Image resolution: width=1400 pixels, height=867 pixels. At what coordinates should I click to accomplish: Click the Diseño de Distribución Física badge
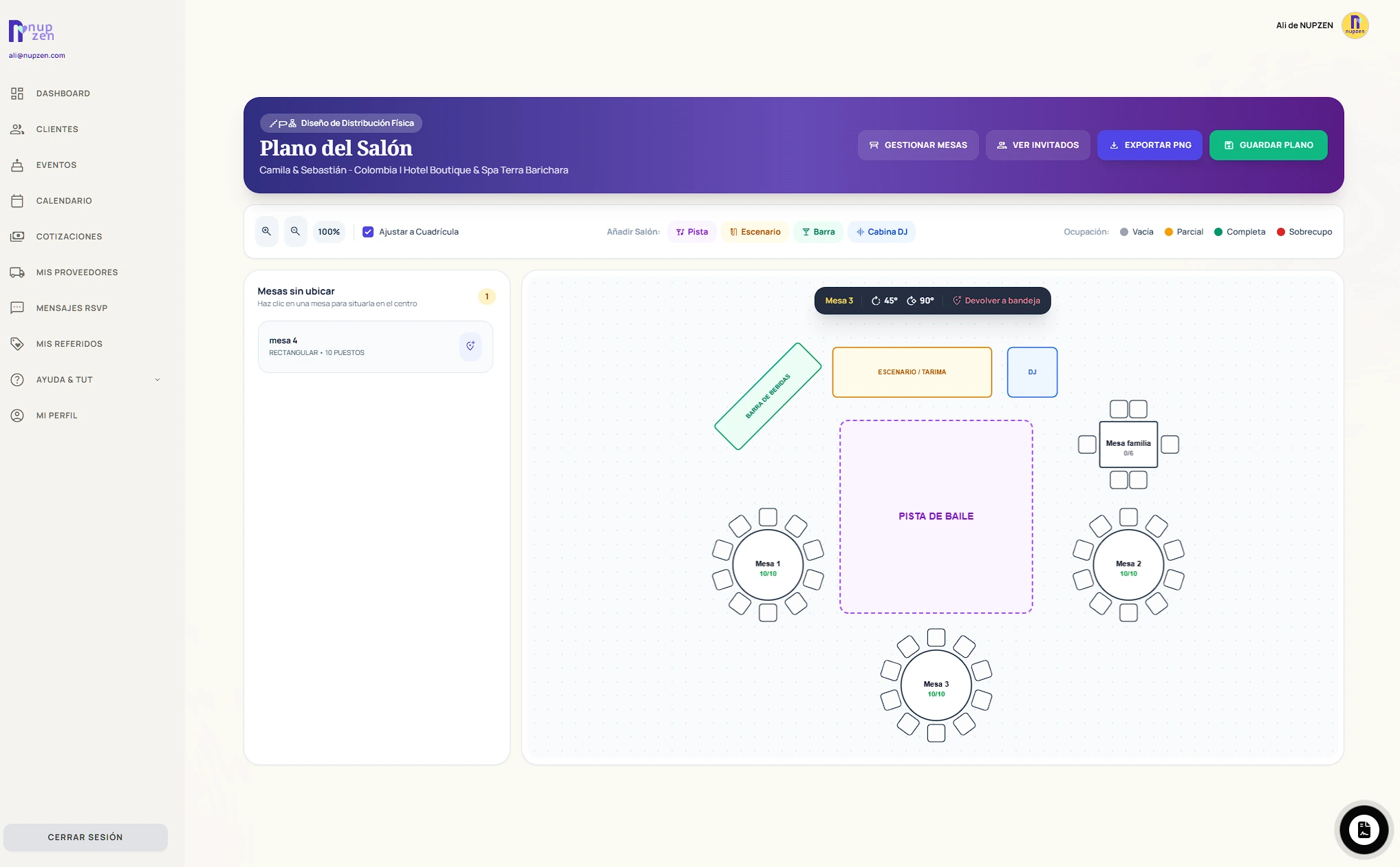click(x=341, y=123)
